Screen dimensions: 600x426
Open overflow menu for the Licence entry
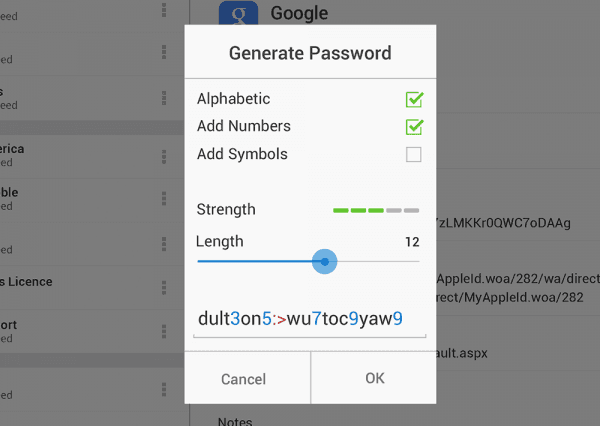click(x=164, y=287)
